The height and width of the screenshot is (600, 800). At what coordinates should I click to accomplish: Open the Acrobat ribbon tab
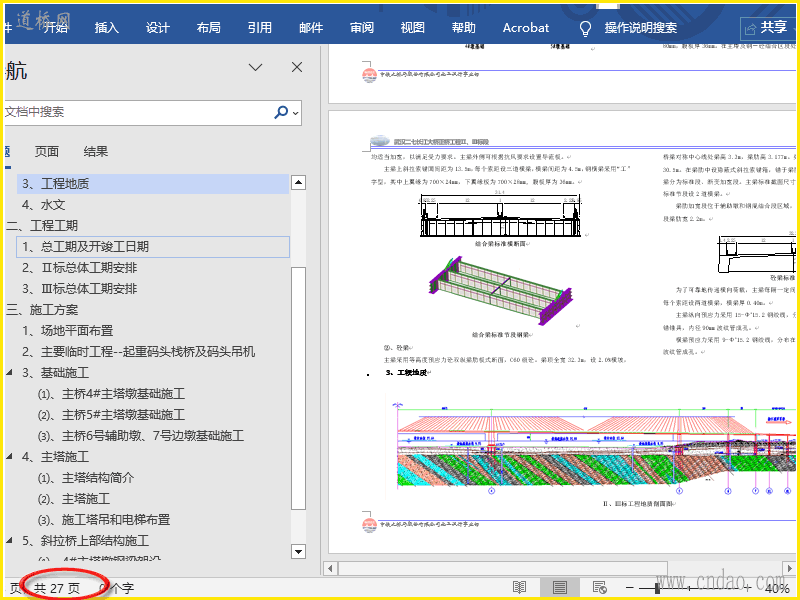[x=526, y=28]
